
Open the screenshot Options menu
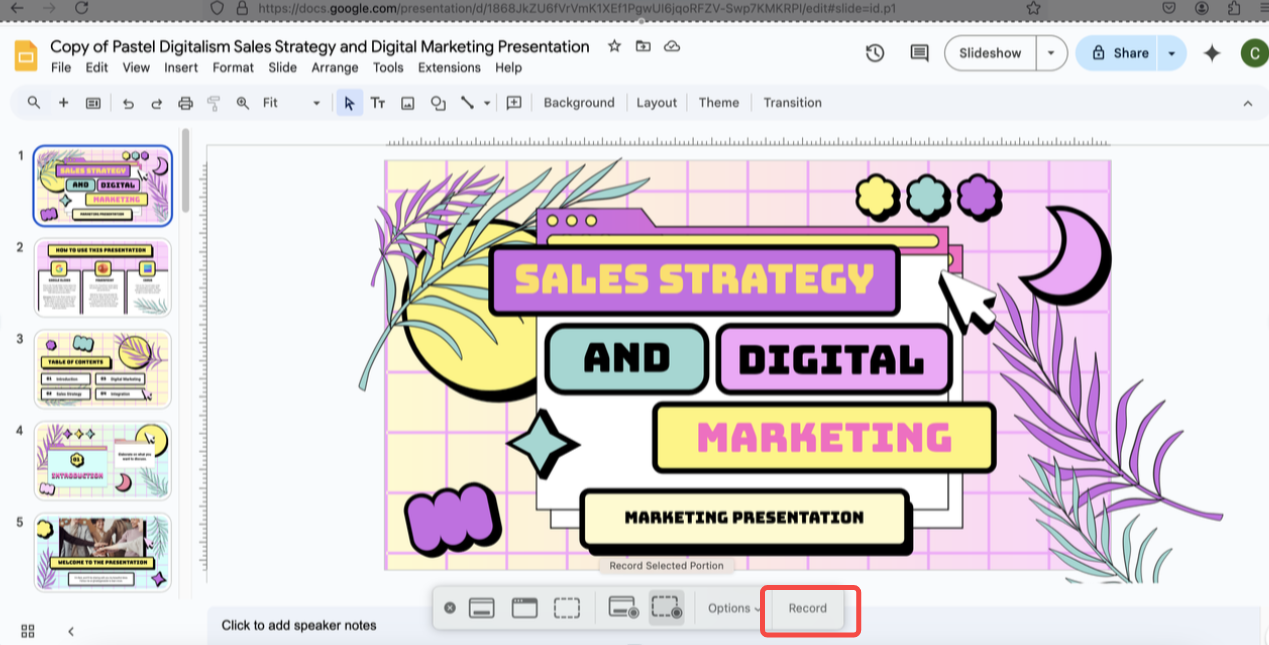click(733, 608)
